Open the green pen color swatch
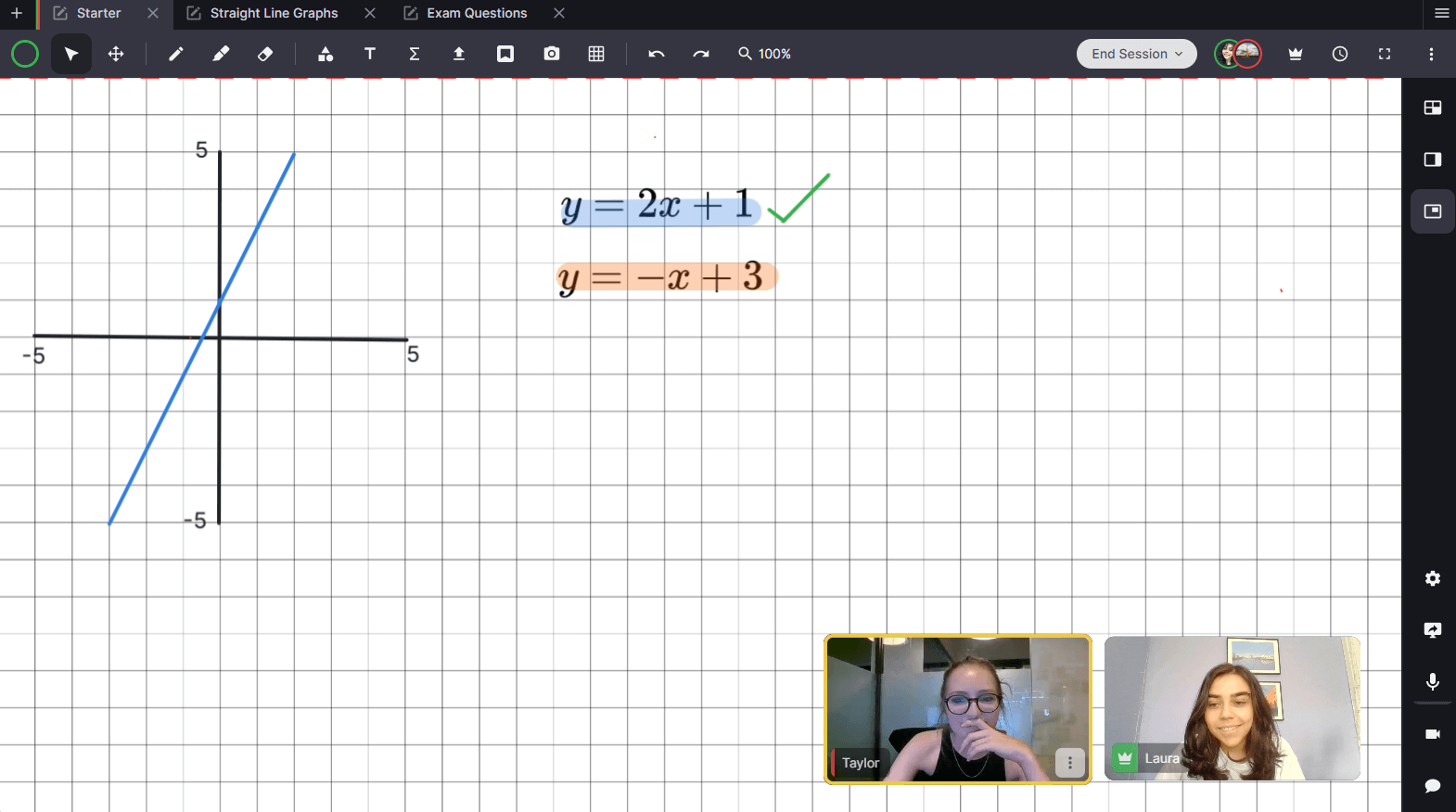 coord(25,54)
